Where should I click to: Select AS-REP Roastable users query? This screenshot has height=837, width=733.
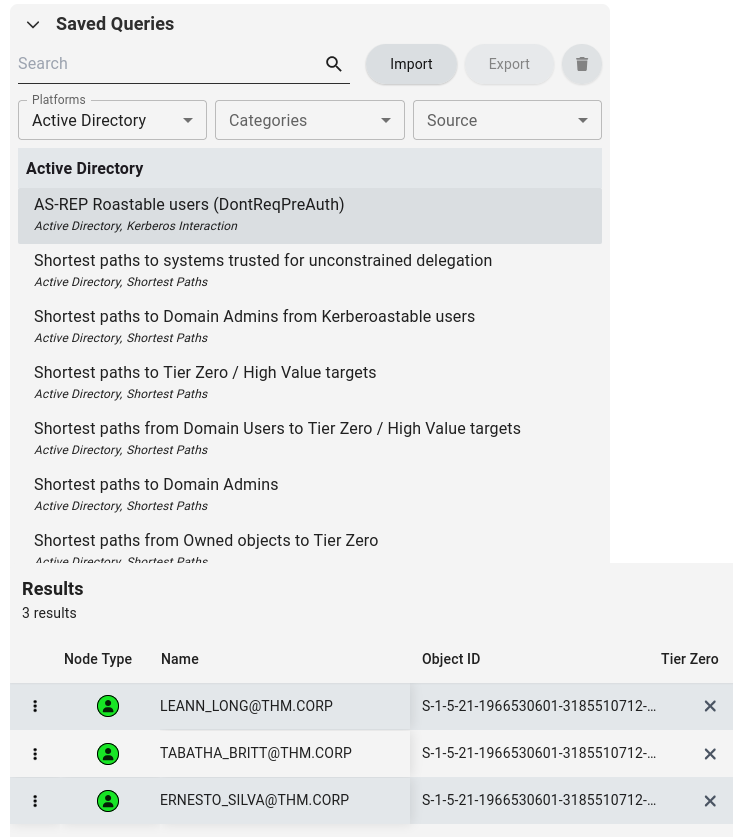tap(189, 205)
